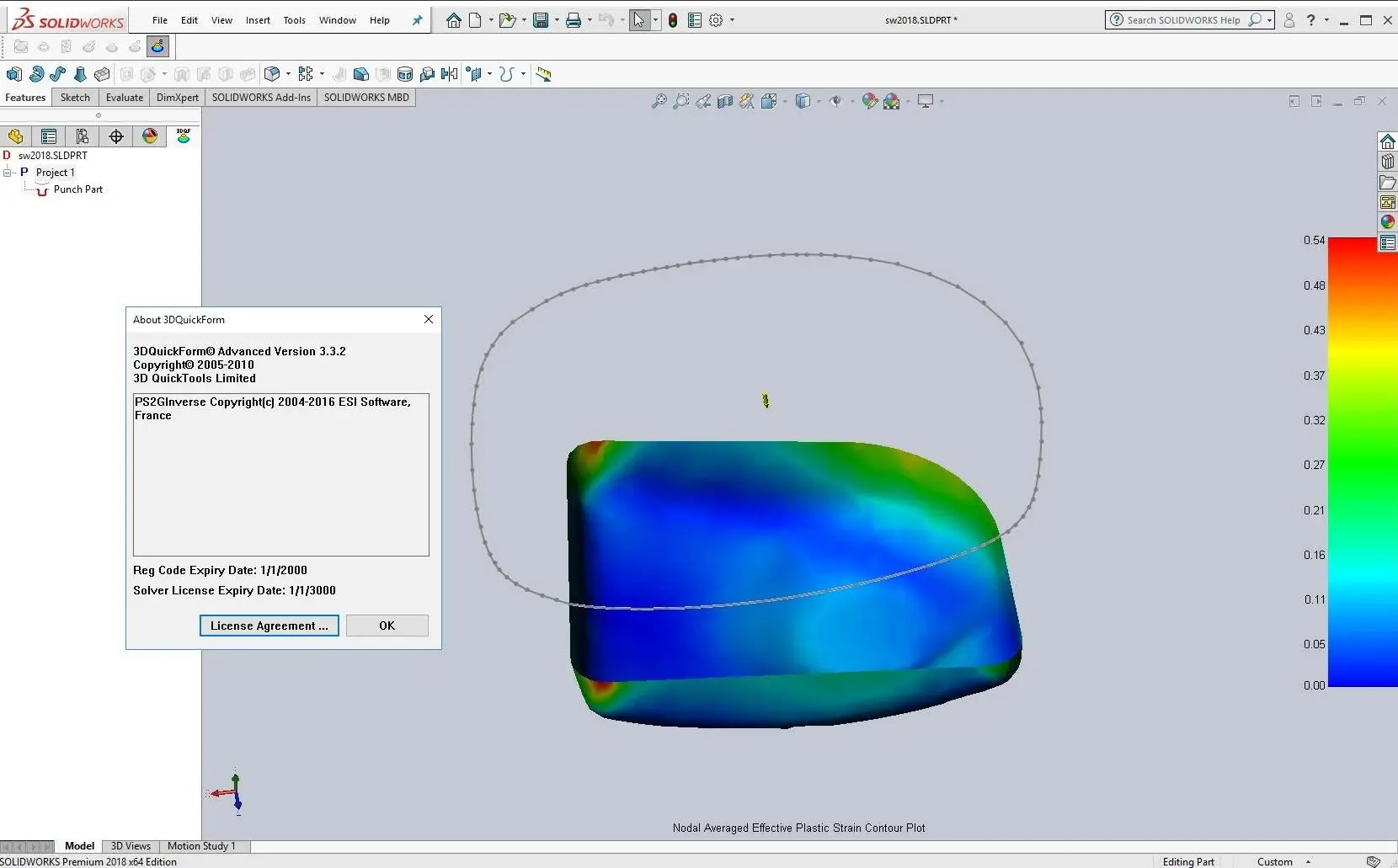This screenshot has width=1398, height=868.
Task: Activate the Swept Boss/Base tool
Action: [57, 74]
